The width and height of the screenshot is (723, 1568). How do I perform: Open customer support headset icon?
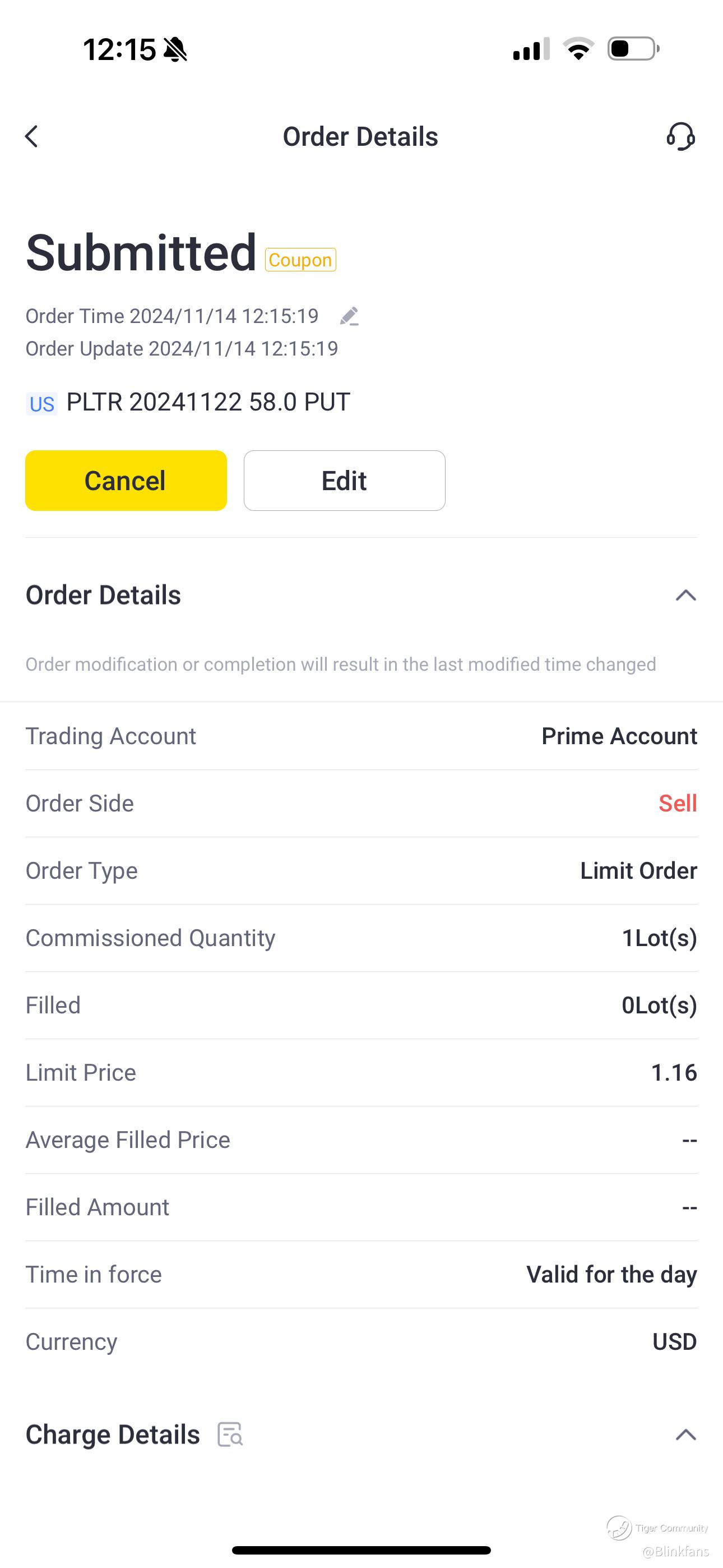[x=680, y=136]
